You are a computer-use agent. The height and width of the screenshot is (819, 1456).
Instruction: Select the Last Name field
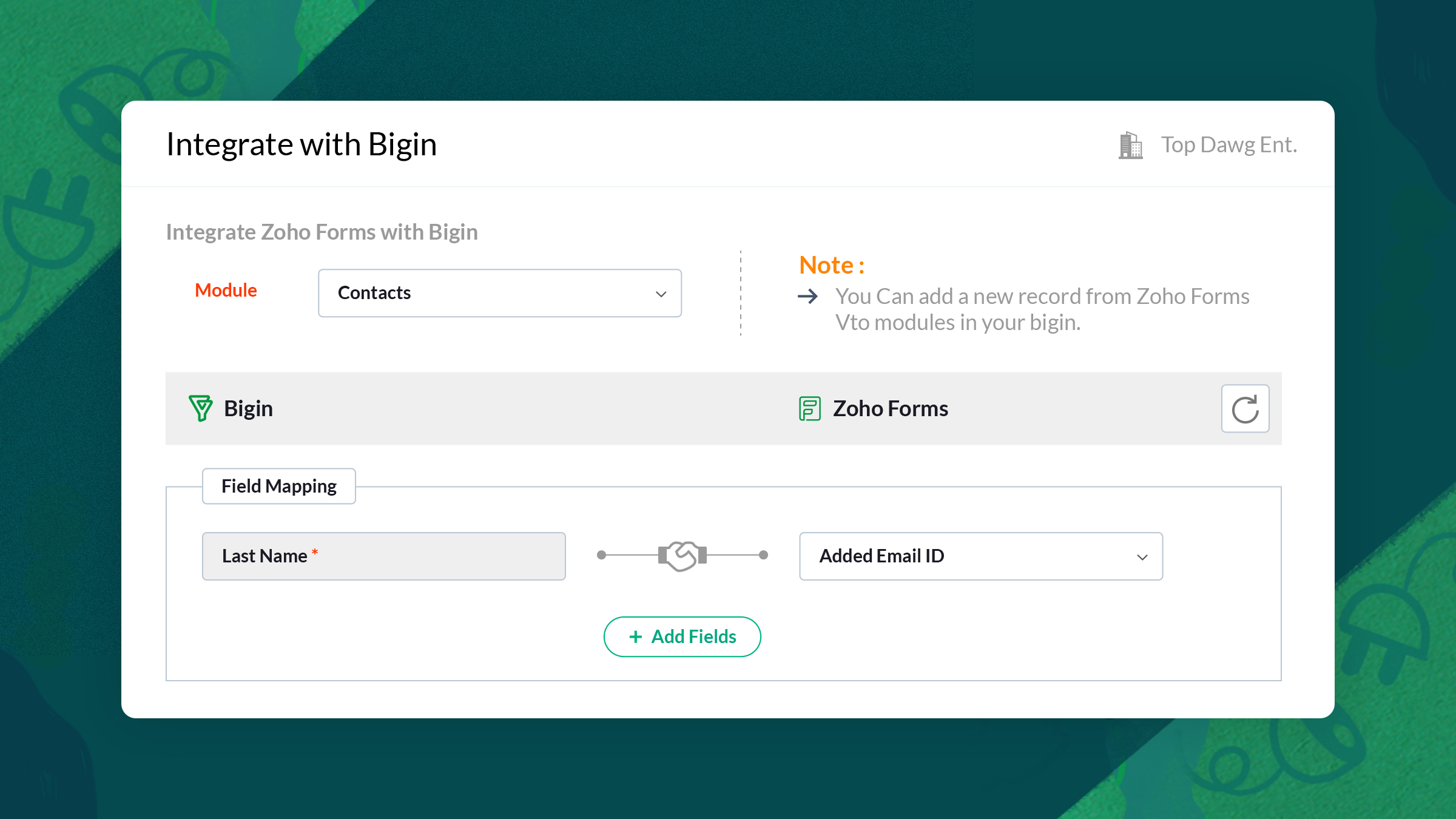click(x=383, y=555)
